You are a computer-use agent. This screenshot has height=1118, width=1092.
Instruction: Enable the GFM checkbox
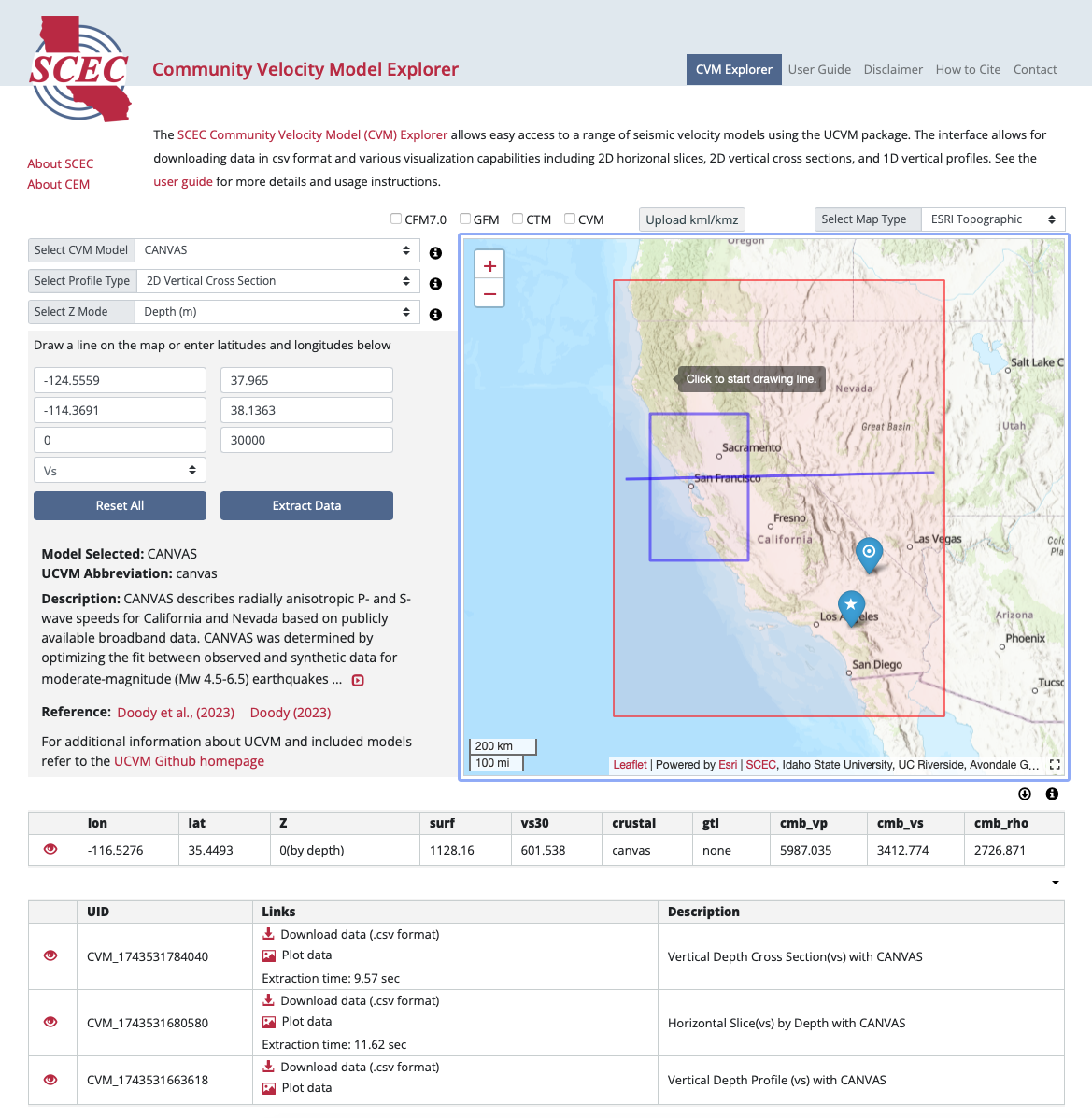(x=465, y=219)
